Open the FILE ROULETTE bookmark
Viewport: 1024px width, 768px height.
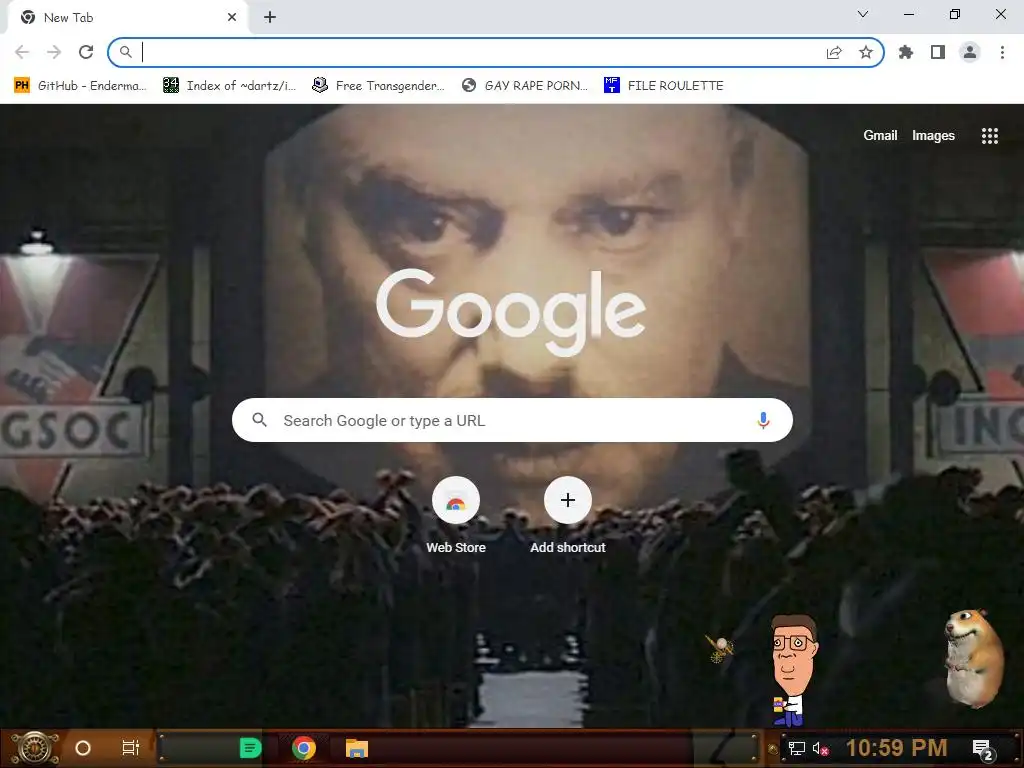[x=664, y=86]
